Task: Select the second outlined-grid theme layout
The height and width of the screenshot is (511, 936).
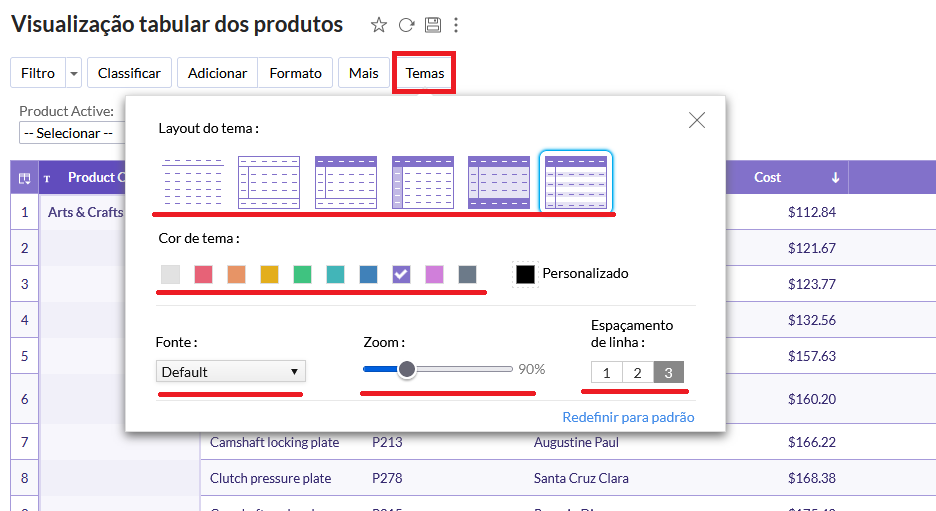Action: [x=269, y=182]
